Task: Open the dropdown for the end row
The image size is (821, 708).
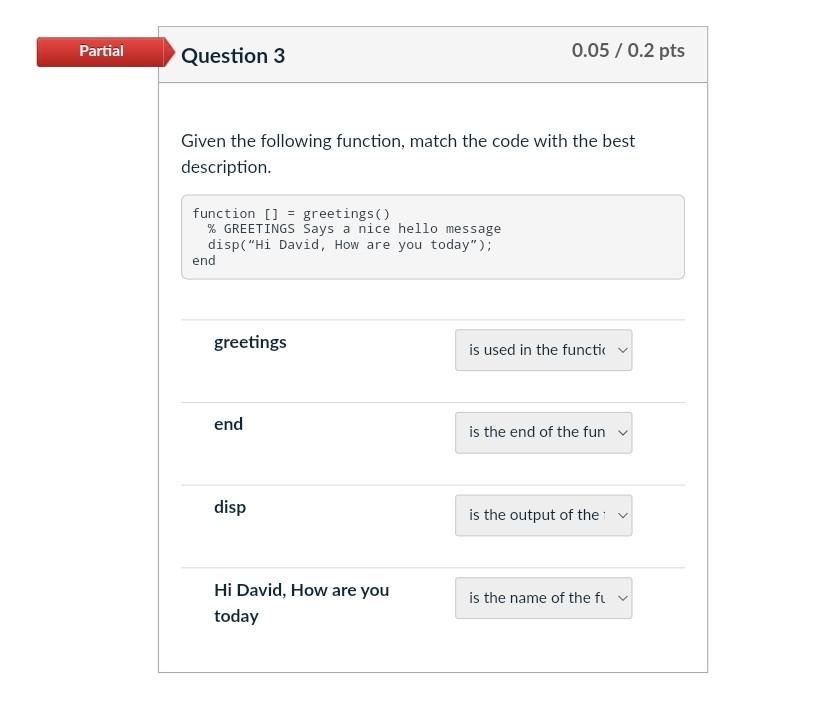Action: (x=543, y=433)
